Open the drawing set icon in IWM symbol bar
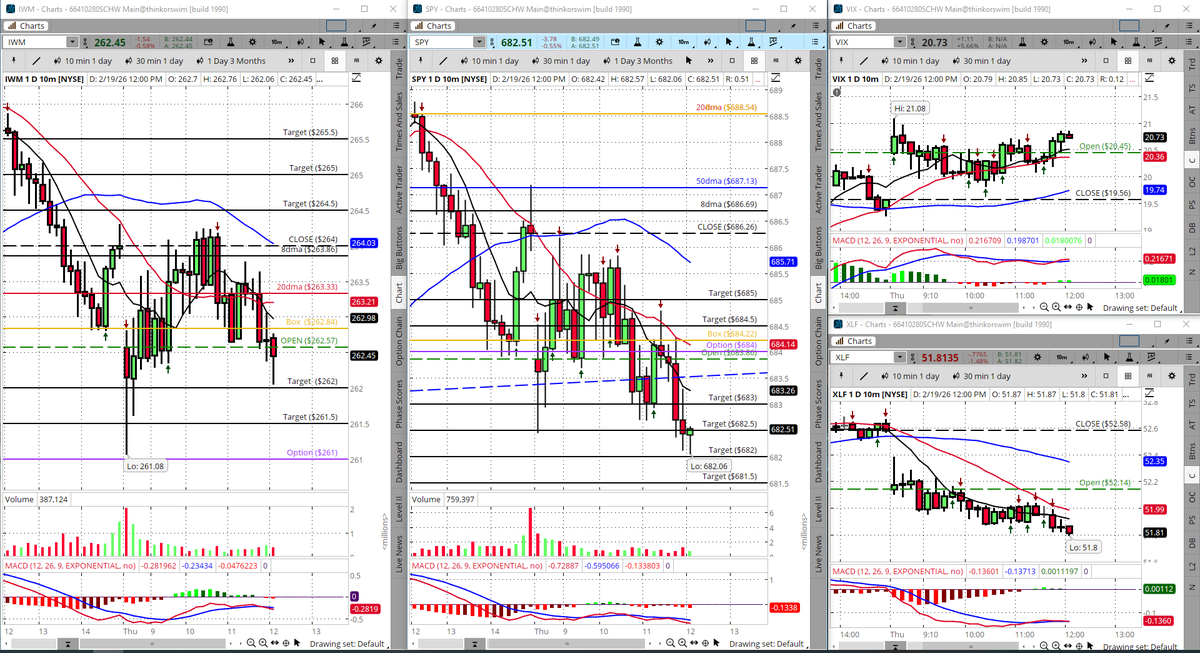The width and height of the screenshot is (1200, 653). (366, 42)
